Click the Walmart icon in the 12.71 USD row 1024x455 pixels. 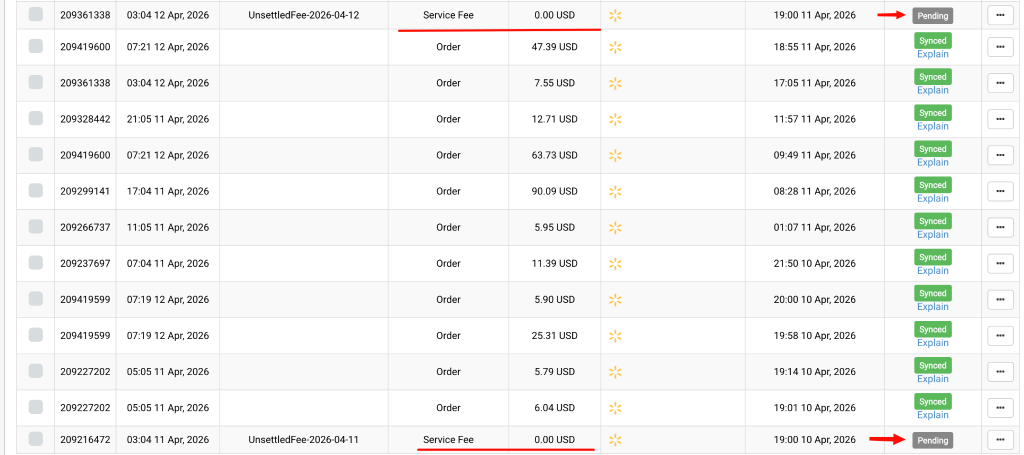pyautogui.click(x=616, y=119)
